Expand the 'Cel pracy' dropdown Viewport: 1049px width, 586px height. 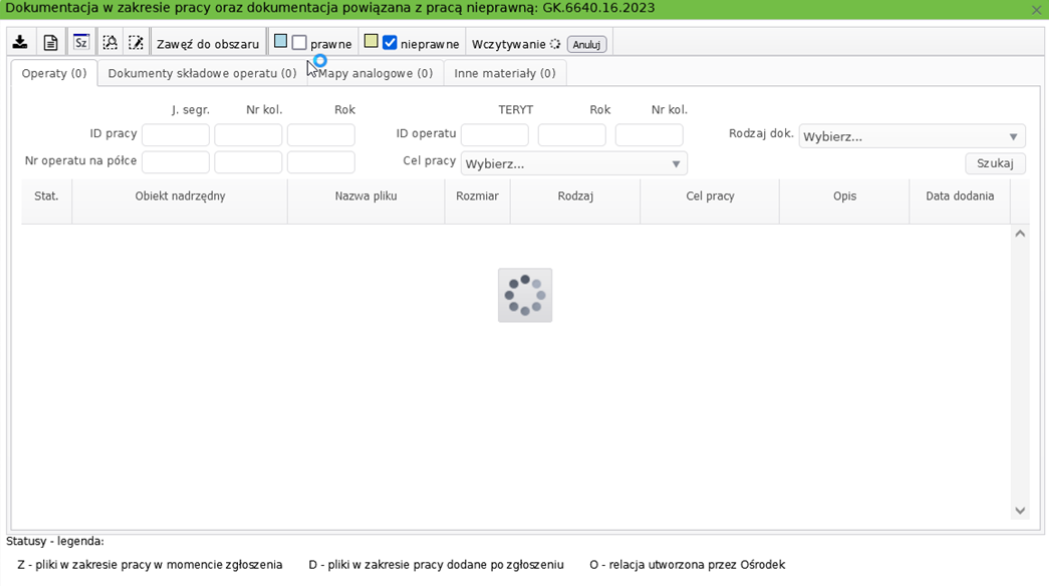pyautogui.click(x=573, y=164)
